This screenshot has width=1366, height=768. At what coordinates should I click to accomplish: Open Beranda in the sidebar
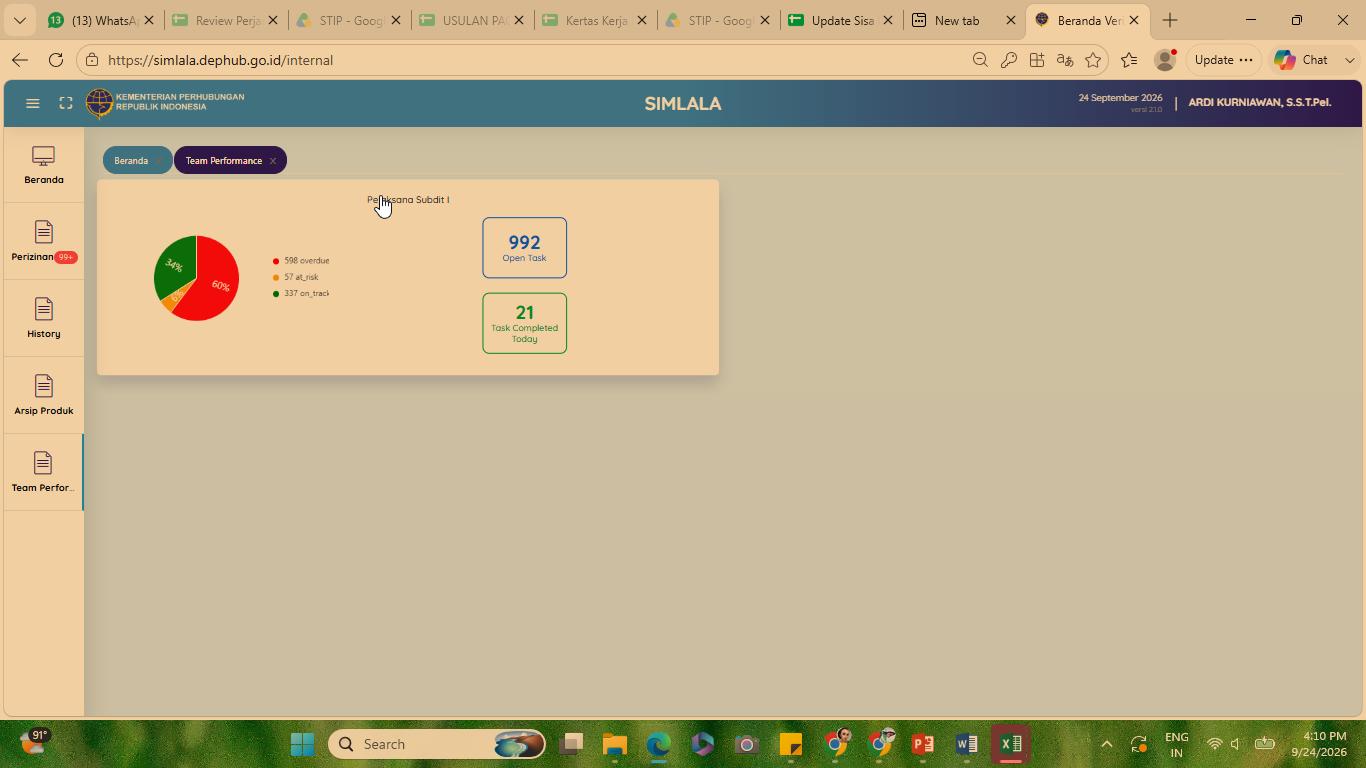pos(44,166)
